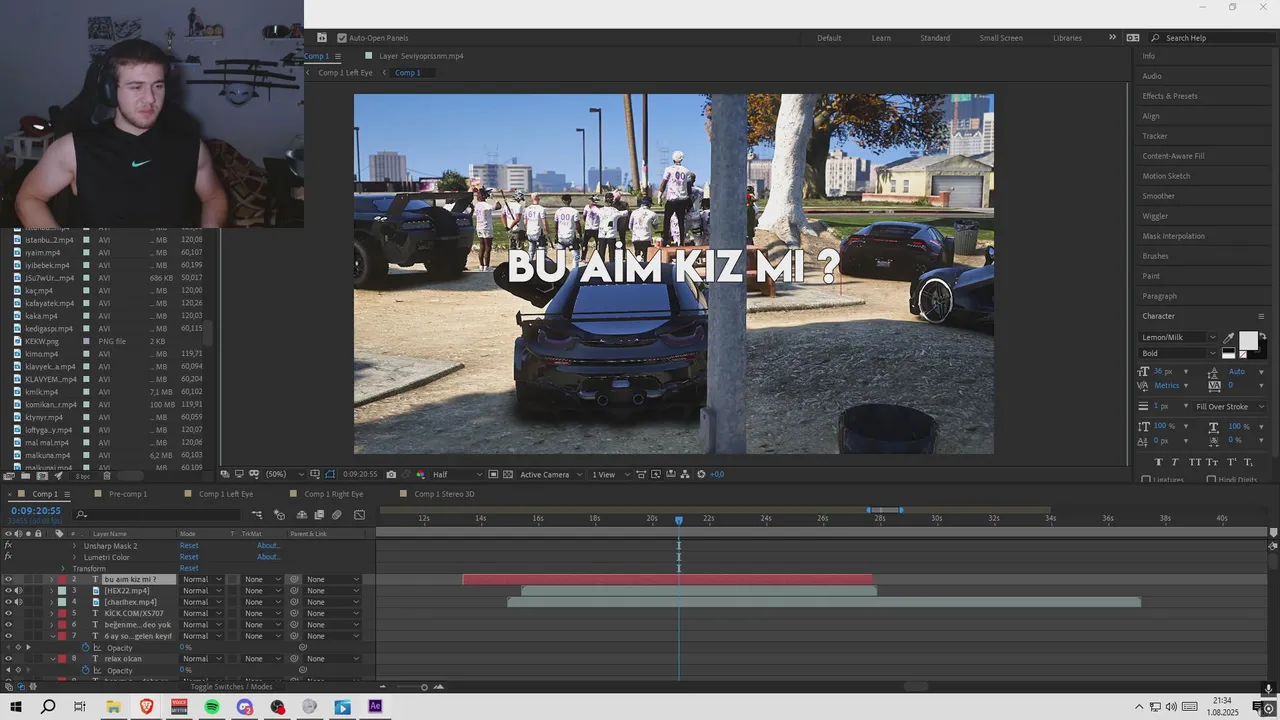
Task: Switch to the Comp 1 Left Eye tab
Action: pyautogui.click(x=226, y=494)
